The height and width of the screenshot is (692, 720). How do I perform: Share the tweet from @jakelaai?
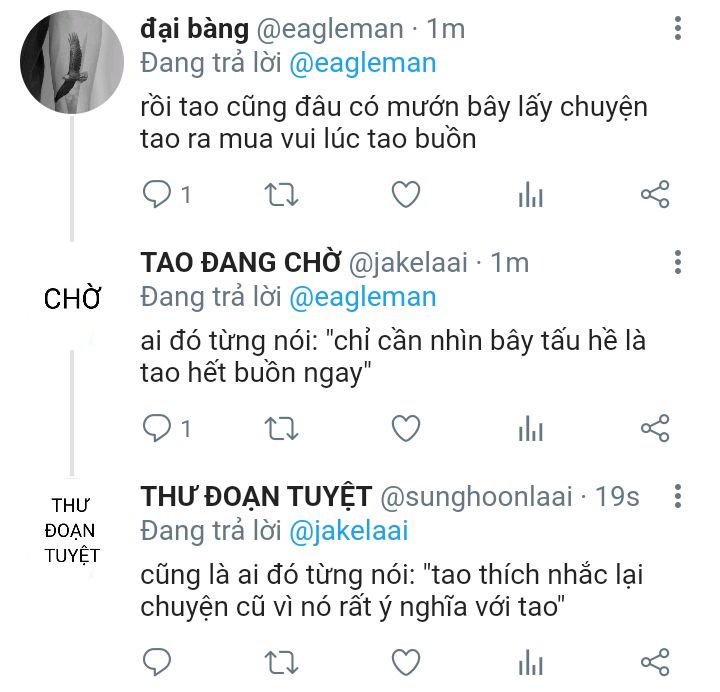pos(654,428)
